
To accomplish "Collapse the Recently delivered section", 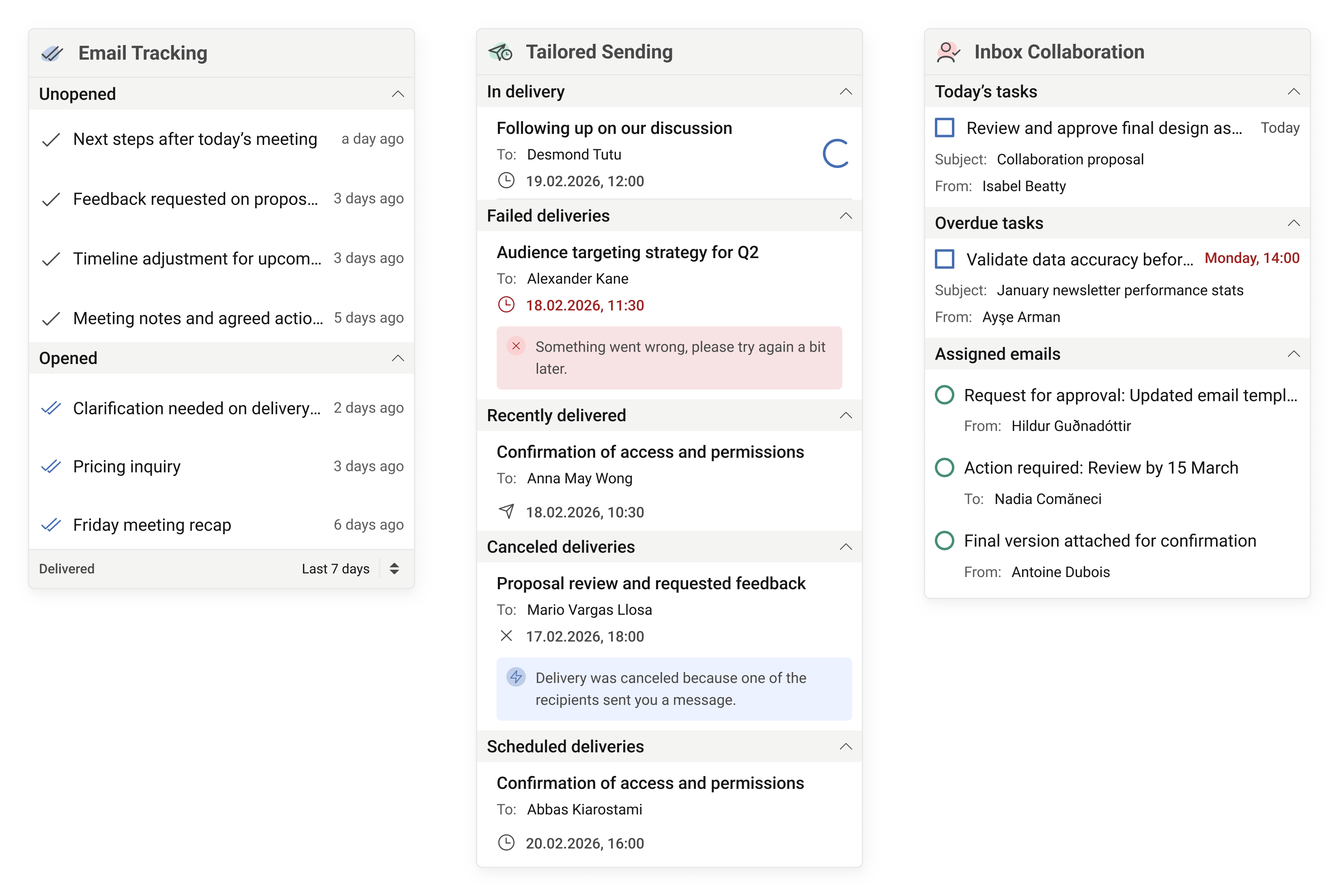I will (x=846, y=415).
